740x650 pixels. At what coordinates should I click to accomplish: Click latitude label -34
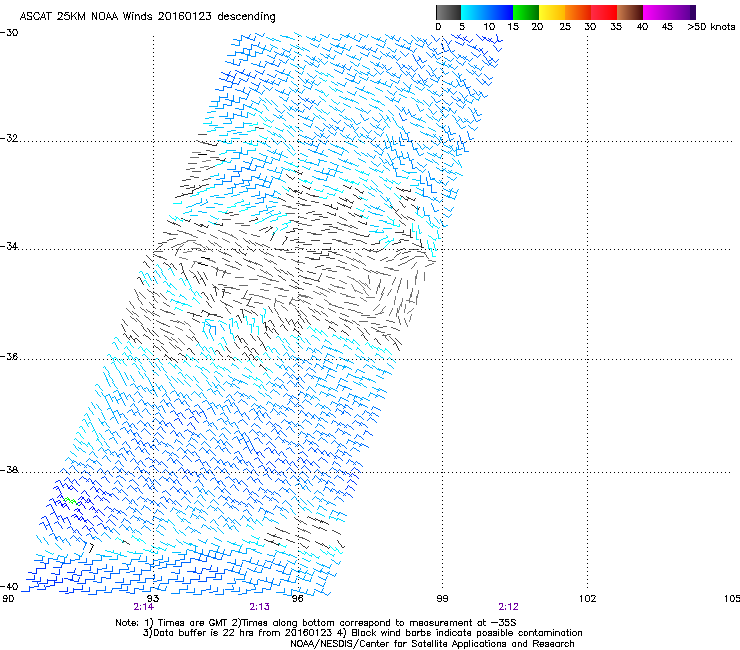[9, 246]
